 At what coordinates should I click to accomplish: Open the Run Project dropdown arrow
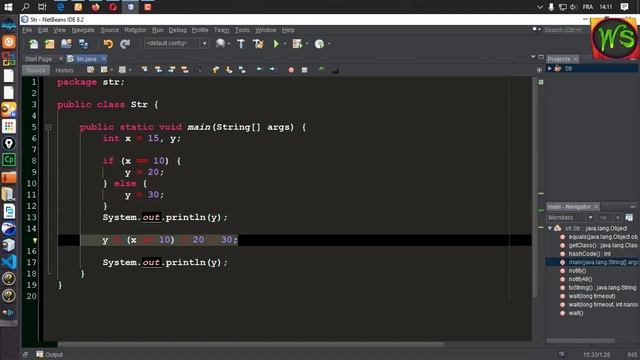click(x=285, y=44)
